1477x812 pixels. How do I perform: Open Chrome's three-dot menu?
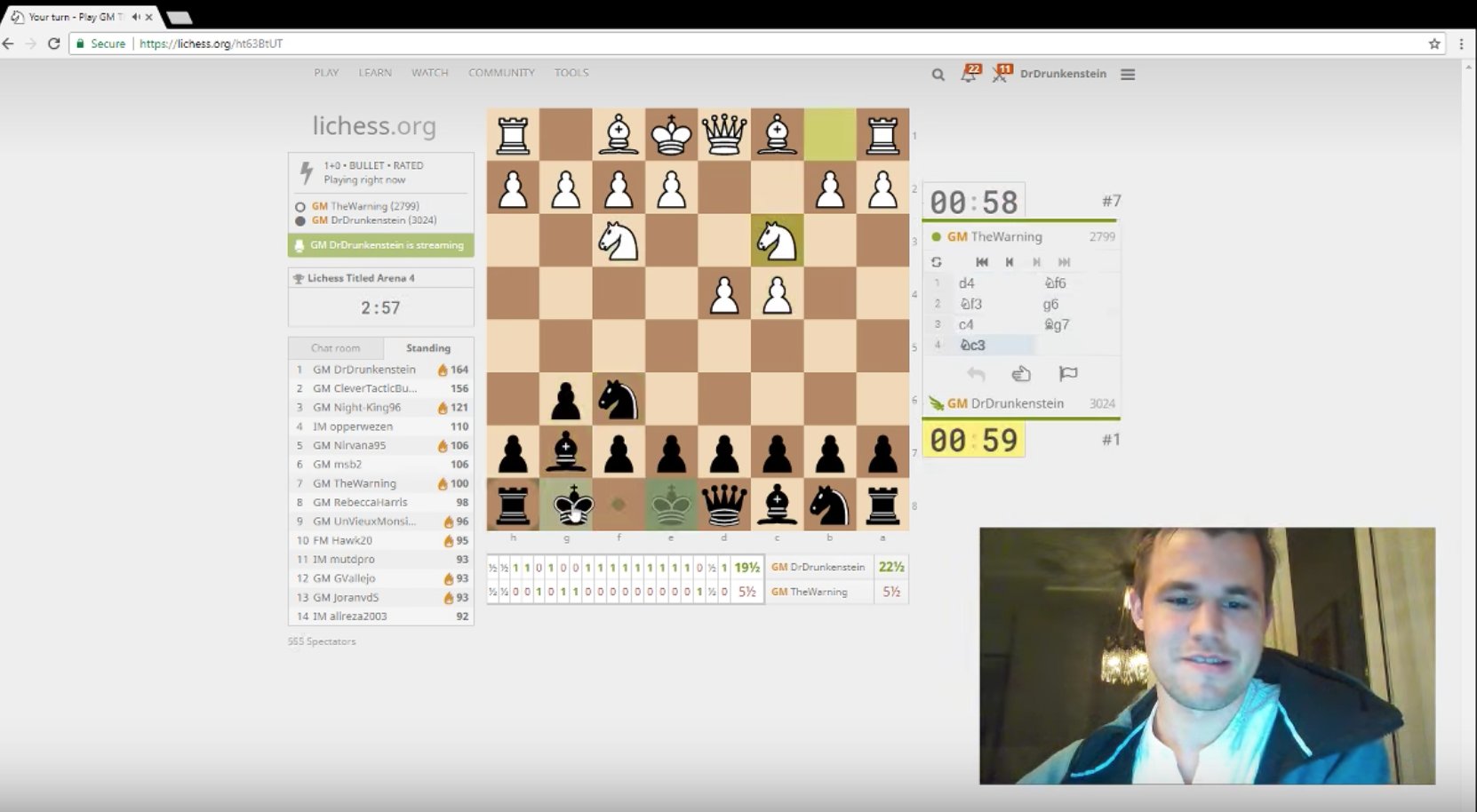[x=1462, y=44]
